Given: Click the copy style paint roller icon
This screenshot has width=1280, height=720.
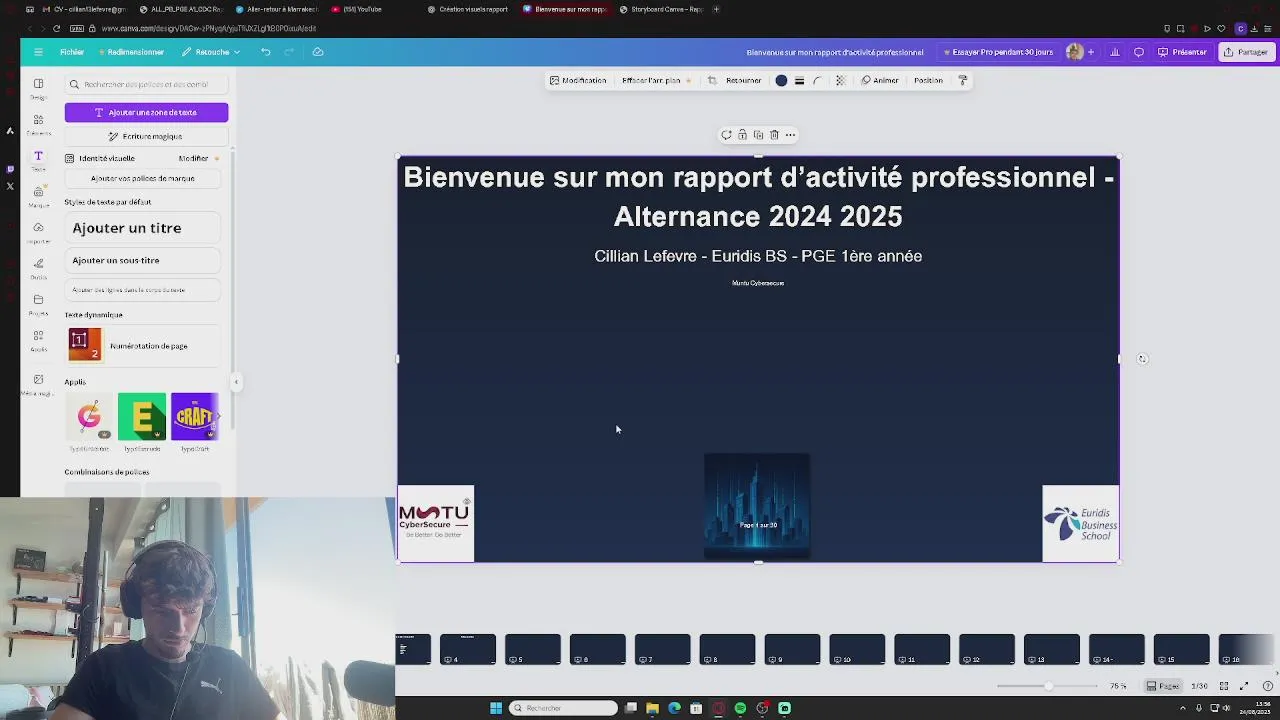Looking at the screenshot, I should (x=963, y=80).
